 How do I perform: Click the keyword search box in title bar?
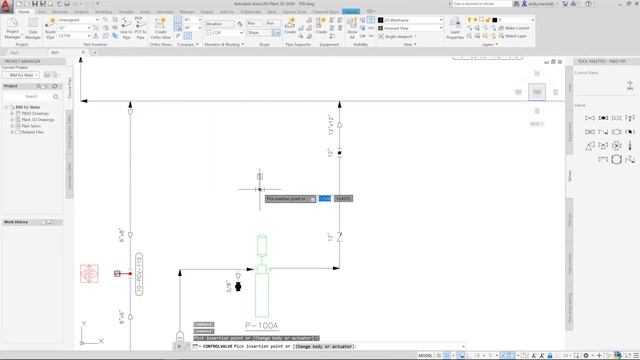pyautogui.click(x=482, y=4)
